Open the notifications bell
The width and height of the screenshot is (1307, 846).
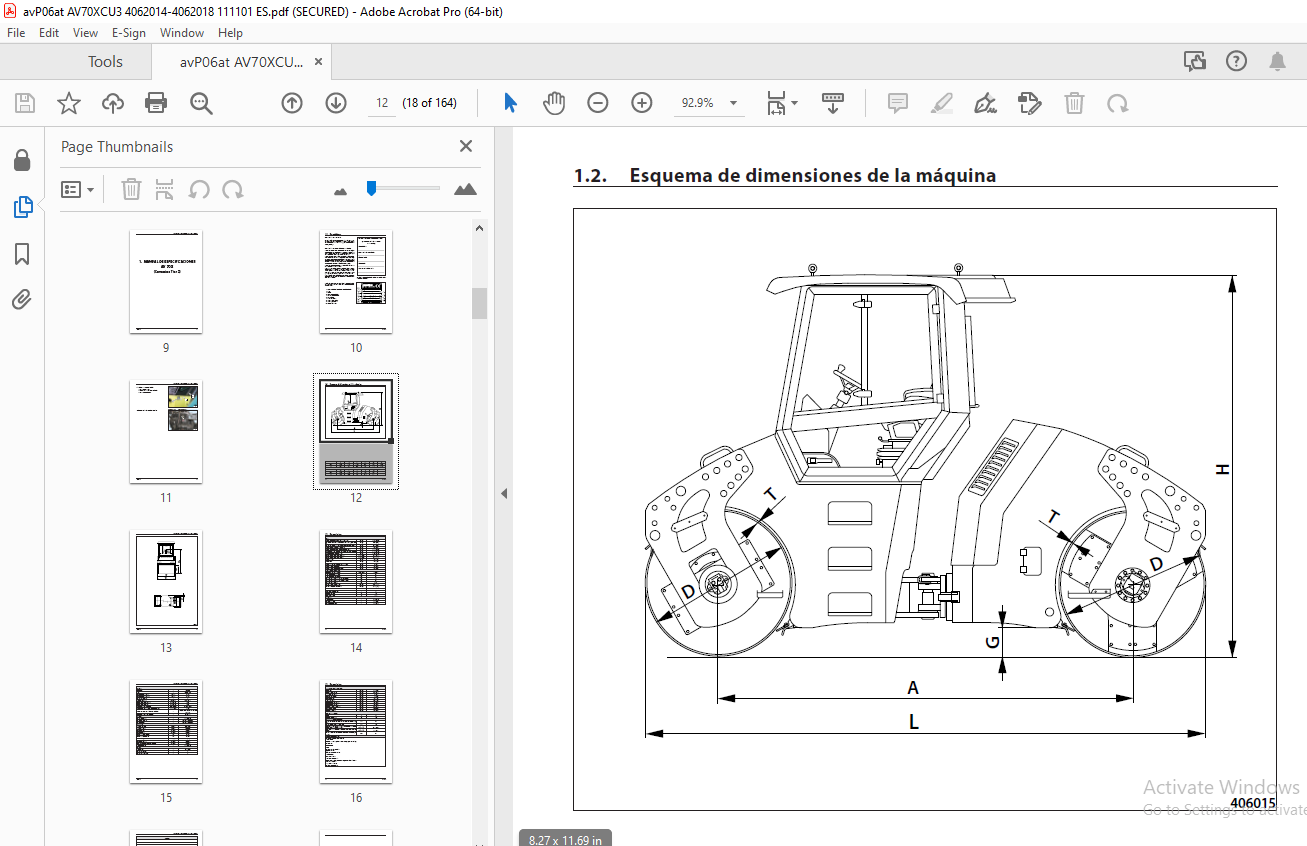(1278, 61)
